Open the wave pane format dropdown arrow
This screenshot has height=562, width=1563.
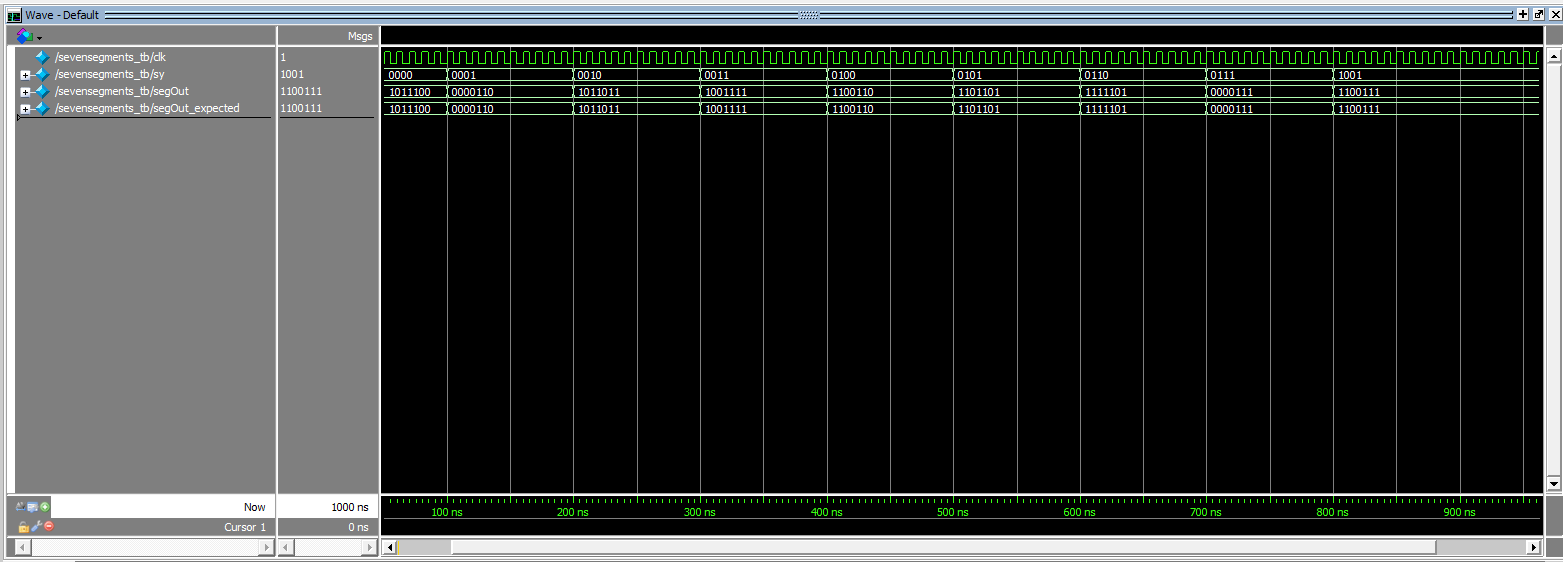(x=40, y=37)
